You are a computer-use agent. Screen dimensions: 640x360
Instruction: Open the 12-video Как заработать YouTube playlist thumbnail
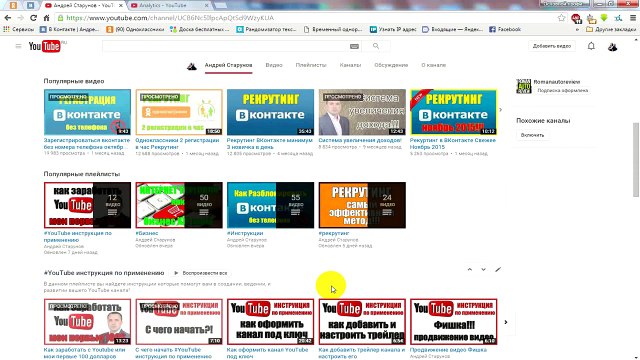point(87,205)
